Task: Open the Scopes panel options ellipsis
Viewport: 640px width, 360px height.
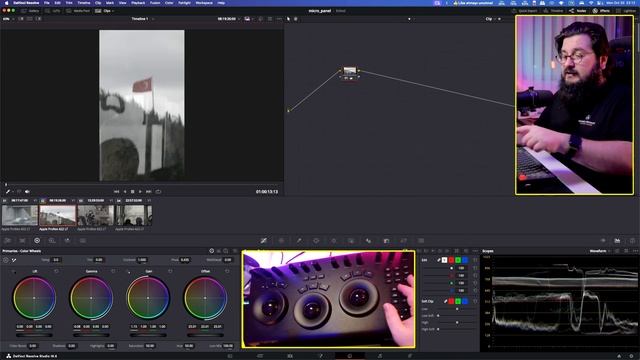Action: pyautogui.click(x=635, y=251)
